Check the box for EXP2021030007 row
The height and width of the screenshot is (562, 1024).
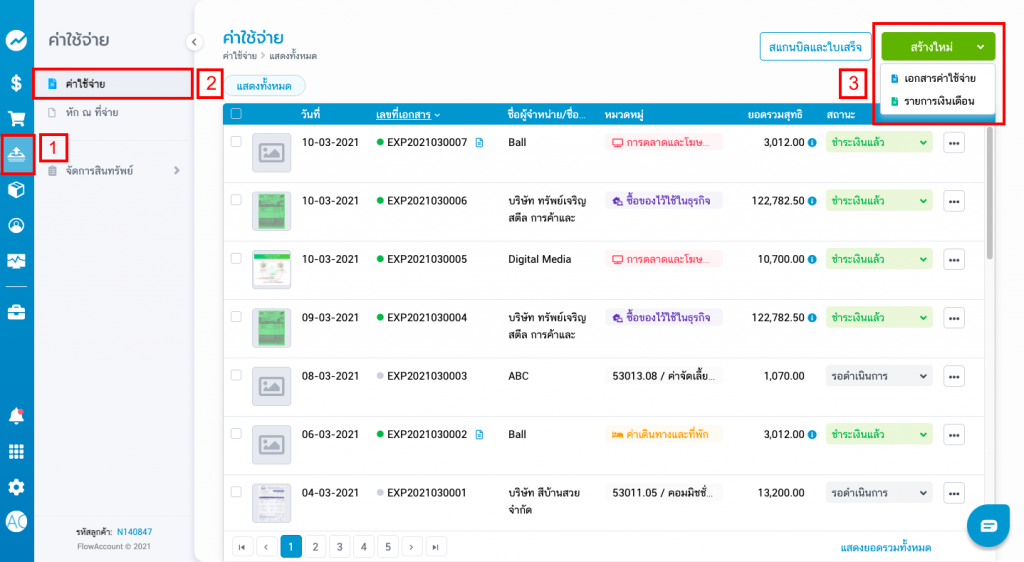(x=236, y=142)
